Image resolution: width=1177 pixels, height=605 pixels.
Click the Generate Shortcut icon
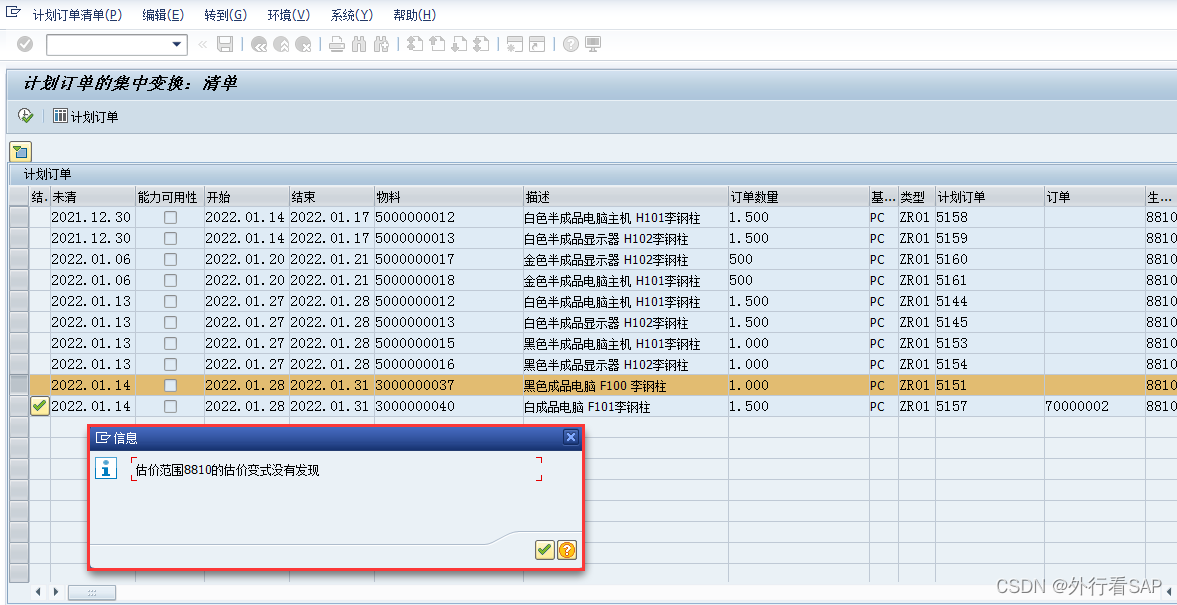tap(537, 45)
